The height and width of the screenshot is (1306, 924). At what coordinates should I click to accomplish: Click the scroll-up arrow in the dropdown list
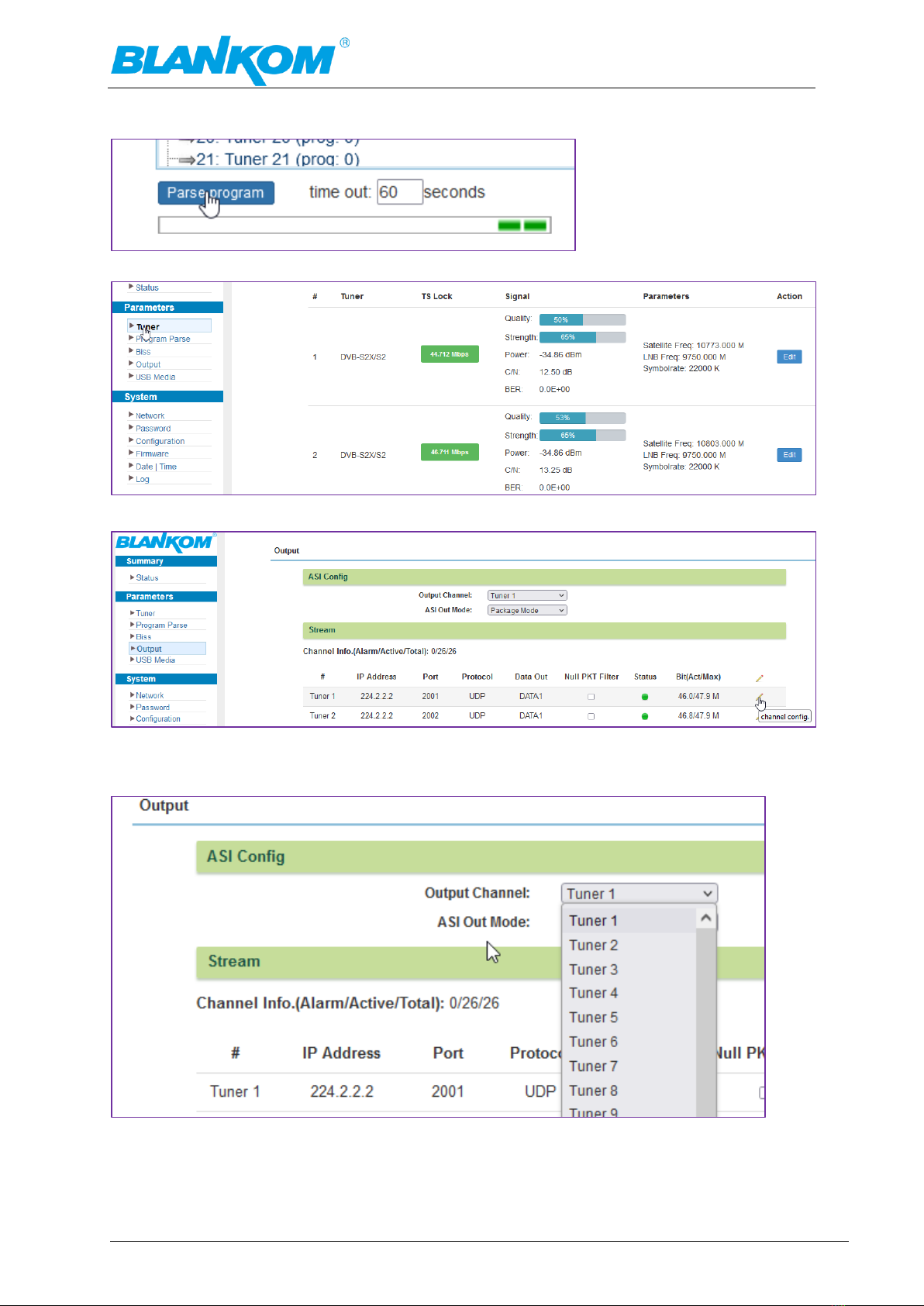click(705, 918)
